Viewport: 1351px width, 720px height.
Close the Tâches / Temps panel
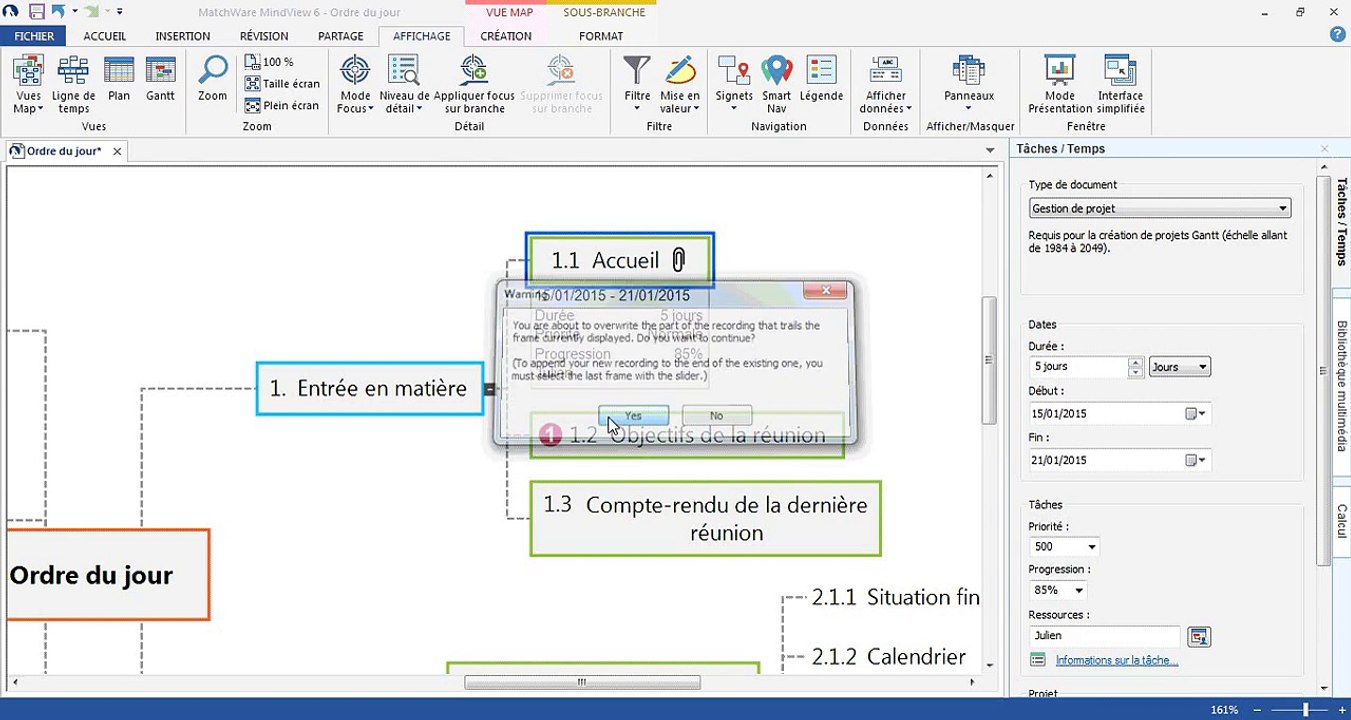(1325, 149)
